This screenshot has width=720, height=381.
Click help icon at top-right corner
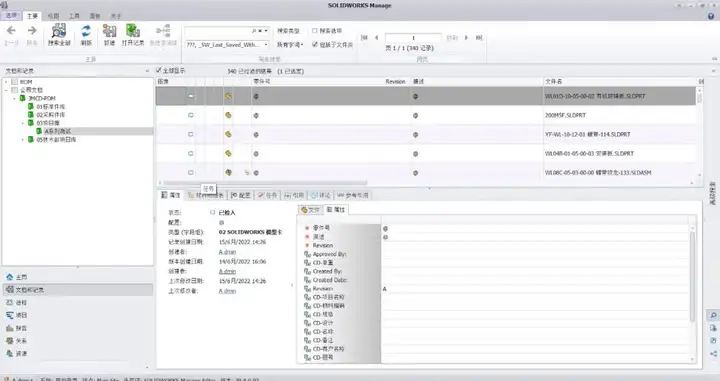click(x=711, y=16)
